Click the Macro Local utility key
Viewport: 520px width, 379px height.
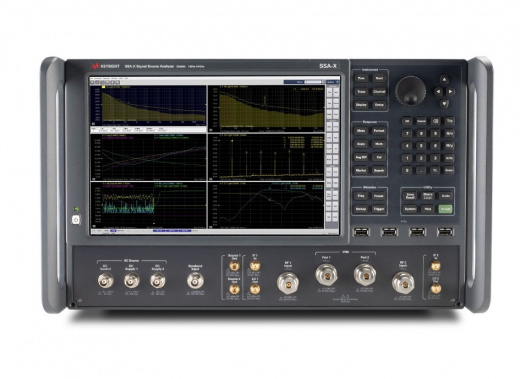coord(428,196)
